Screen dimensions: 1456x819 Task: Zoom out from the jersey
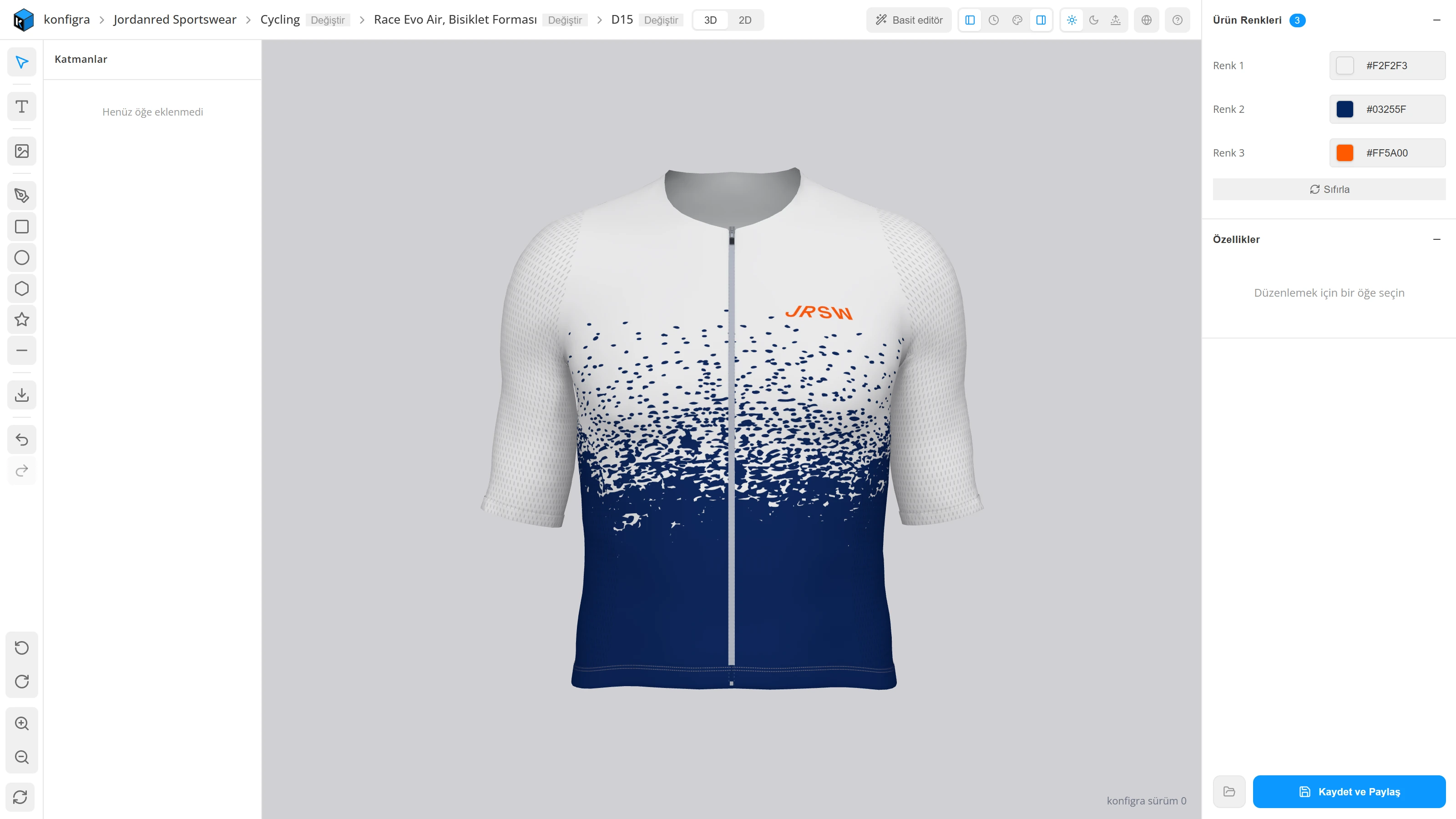click(x=21, y=758)
